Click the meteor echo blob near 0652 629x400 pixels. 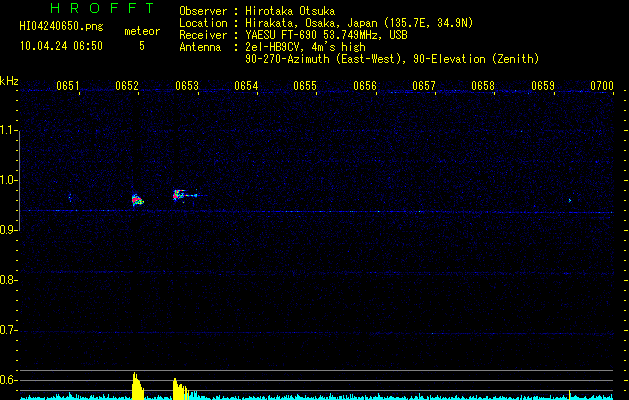pyautogui.click(x=138, y=200)
